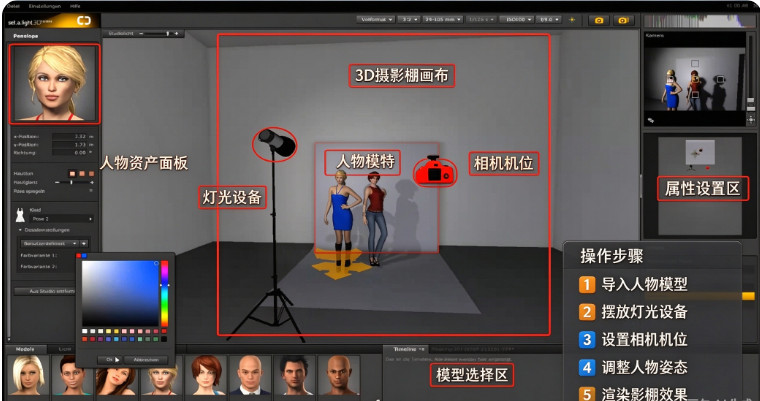Choose the purple preset swatch
This screenshot has height=401, width=760.
coord(100,338)
